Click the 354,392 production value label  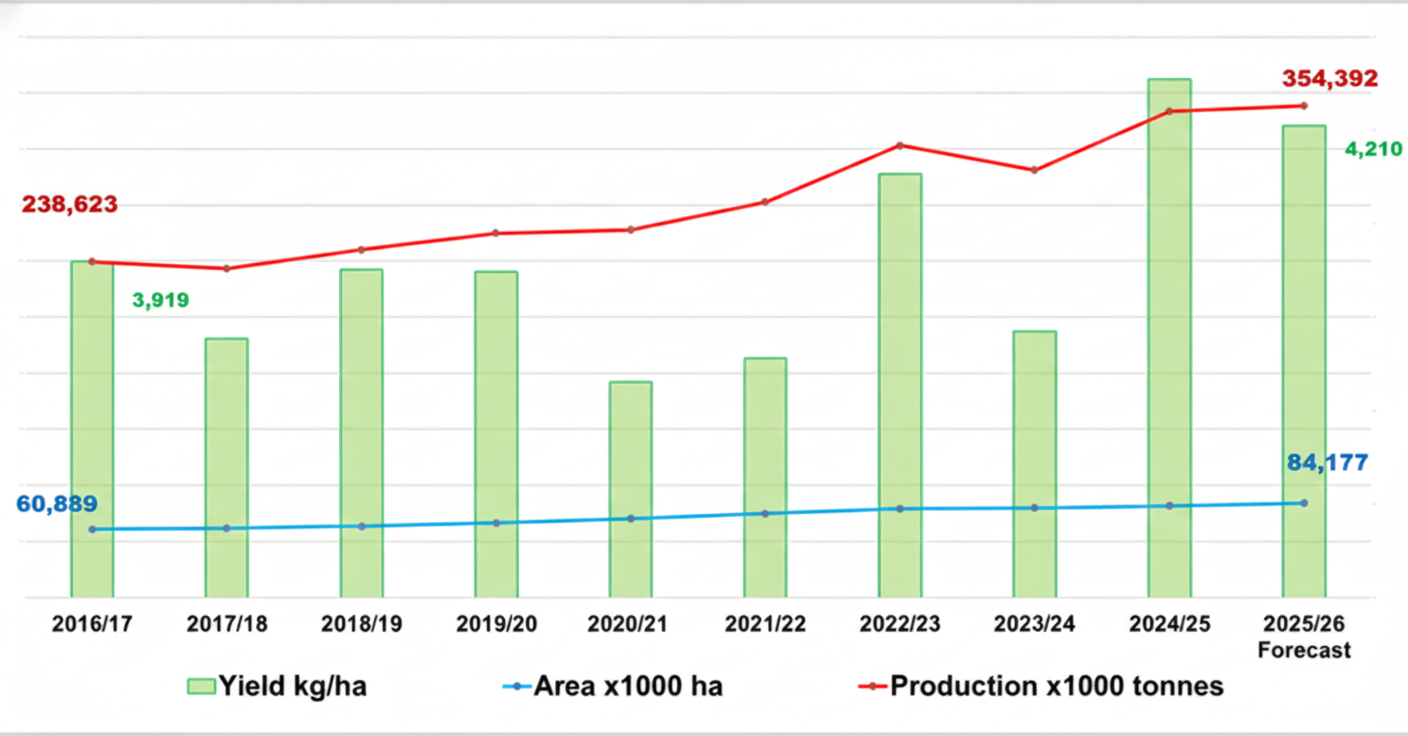1330,78
